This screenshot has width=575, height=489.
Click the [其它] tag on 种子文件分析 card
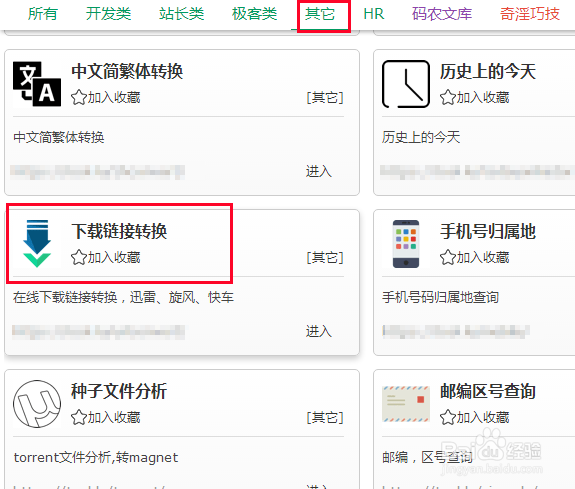[325, 417]
